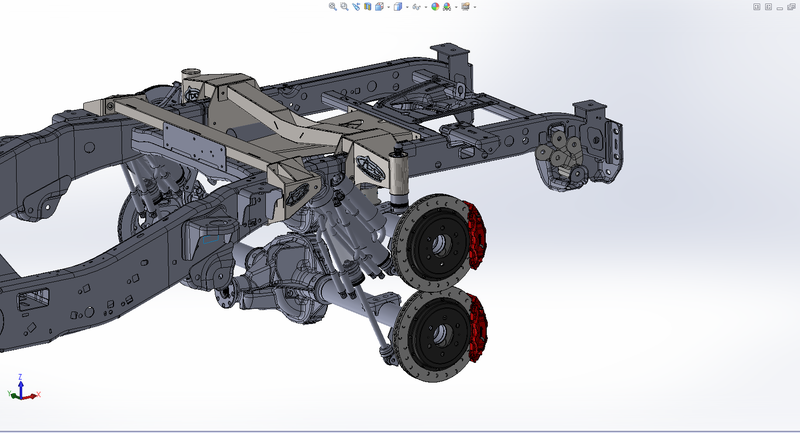Click the Apply Scene icon
Image resolution: width=800 pixels, height=433 pixels.
point(447,7)
